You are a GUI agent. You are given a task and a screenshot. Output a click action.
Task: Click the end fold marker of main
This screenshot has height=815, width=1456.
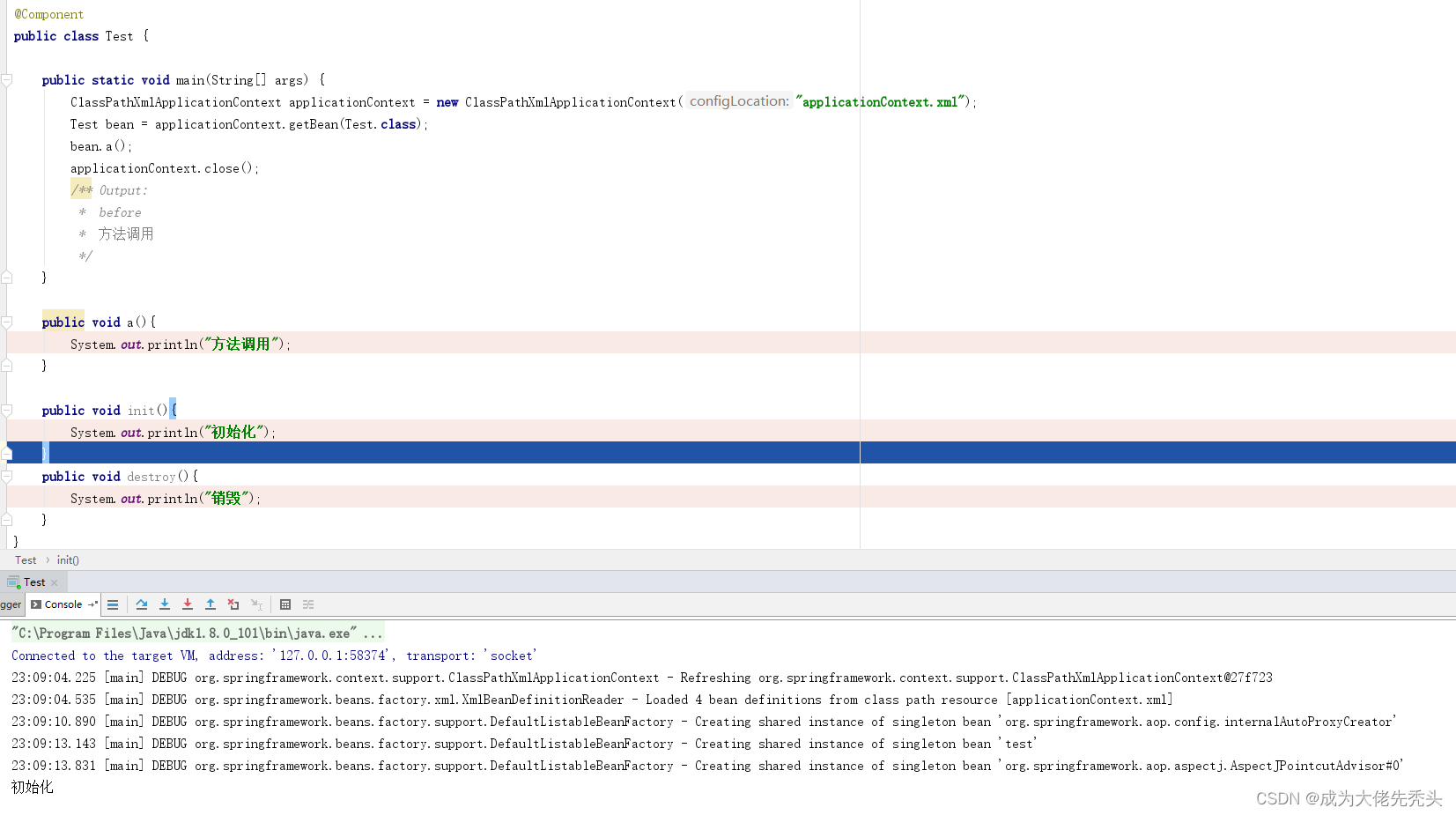[x=7, y=278]
